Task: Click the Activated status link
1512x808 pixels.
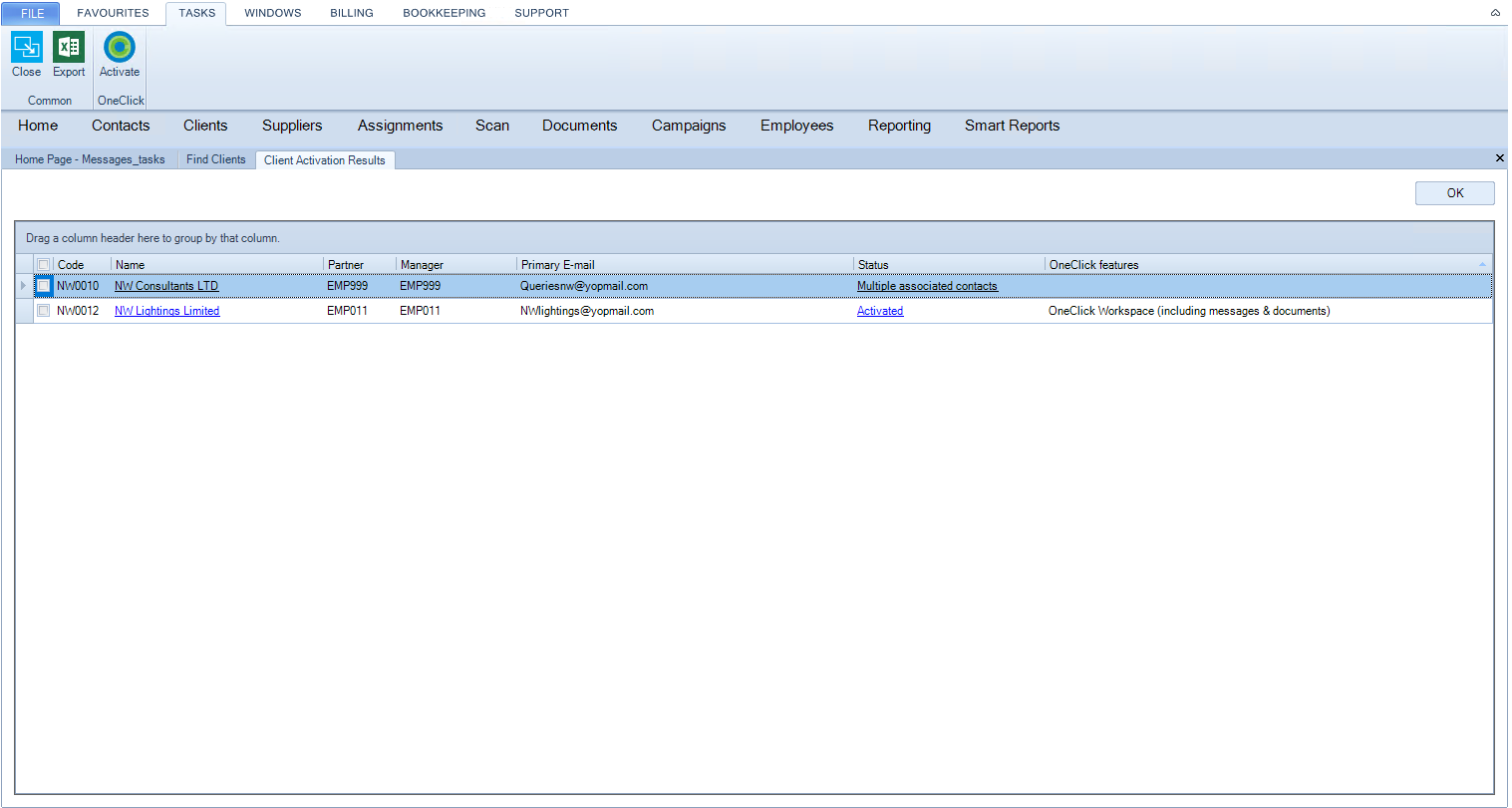Action: (x=880, y=311)
